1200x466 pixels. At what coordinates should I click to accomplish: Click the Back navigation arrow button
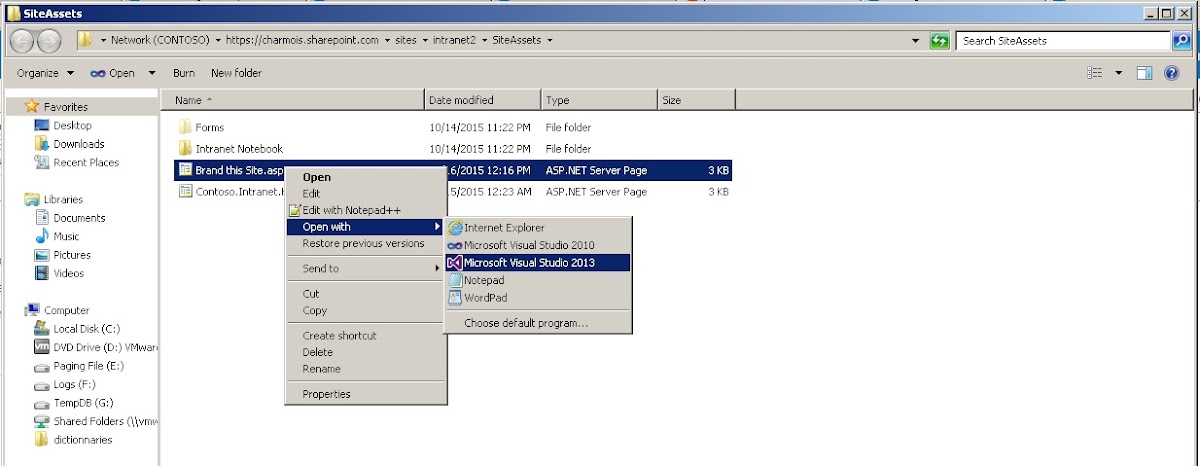(x=24, y=41)
